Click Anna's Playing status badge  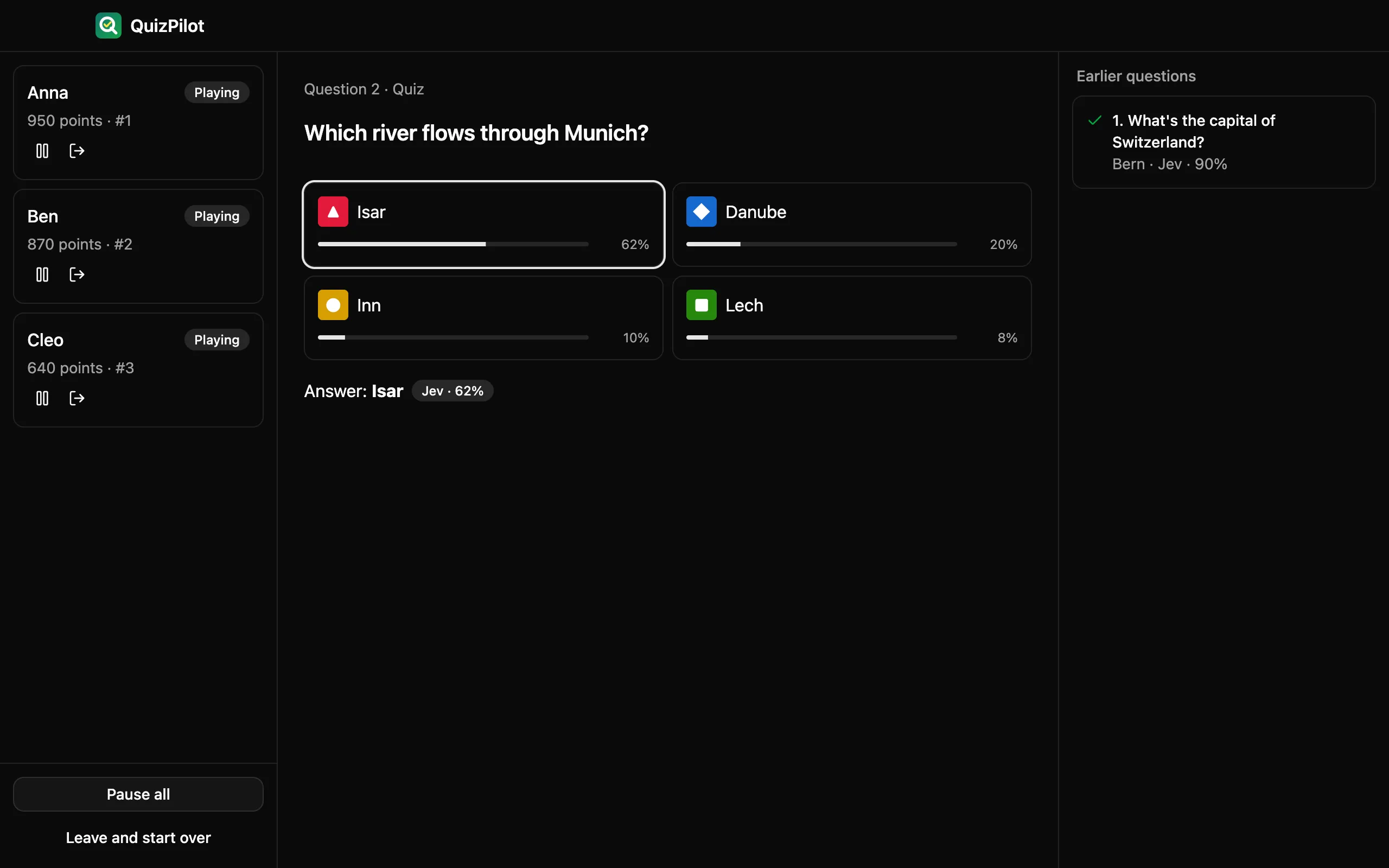(217, 92)
